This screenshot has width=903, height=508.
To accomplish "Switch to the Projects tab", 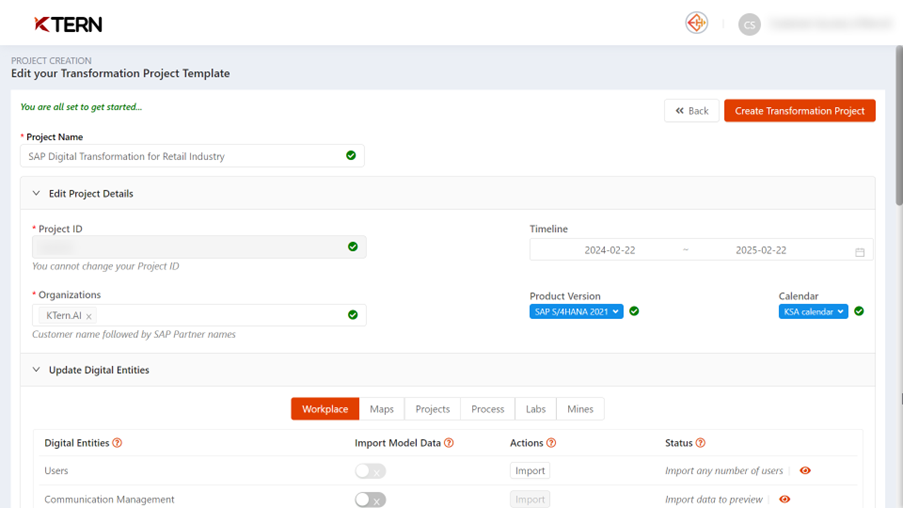I will click(x=432, y=409).
